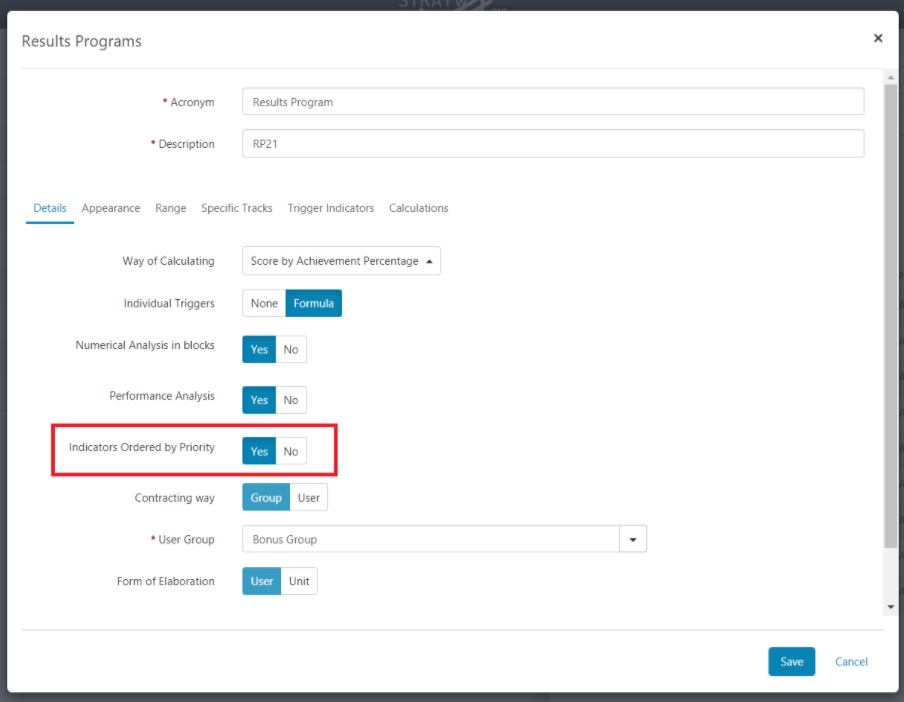
Task: Select Yes for Performance Analysis
Action: pos(259,400)
